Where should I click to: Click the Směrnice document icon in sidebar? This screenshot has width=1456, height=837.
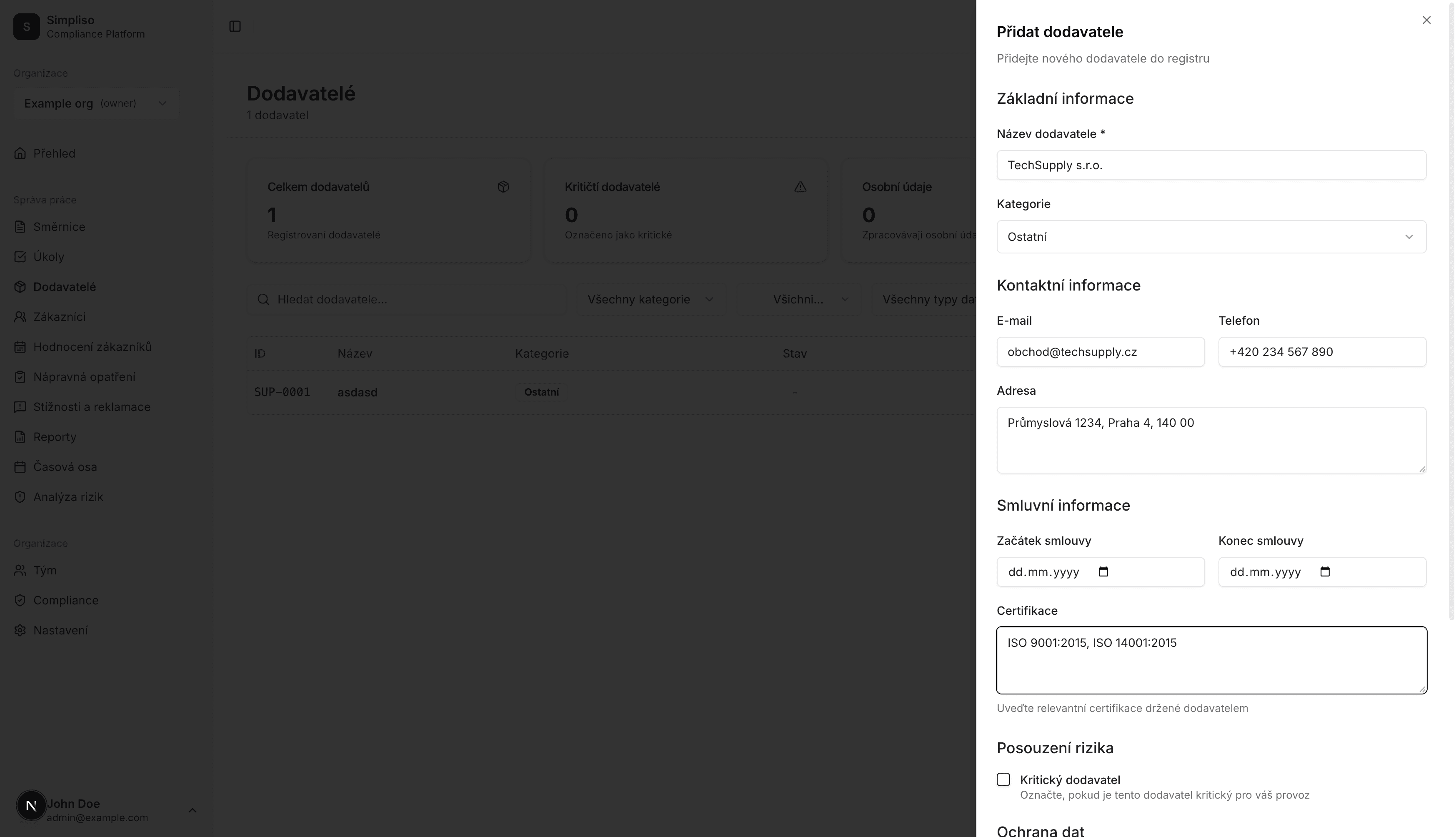20,227
